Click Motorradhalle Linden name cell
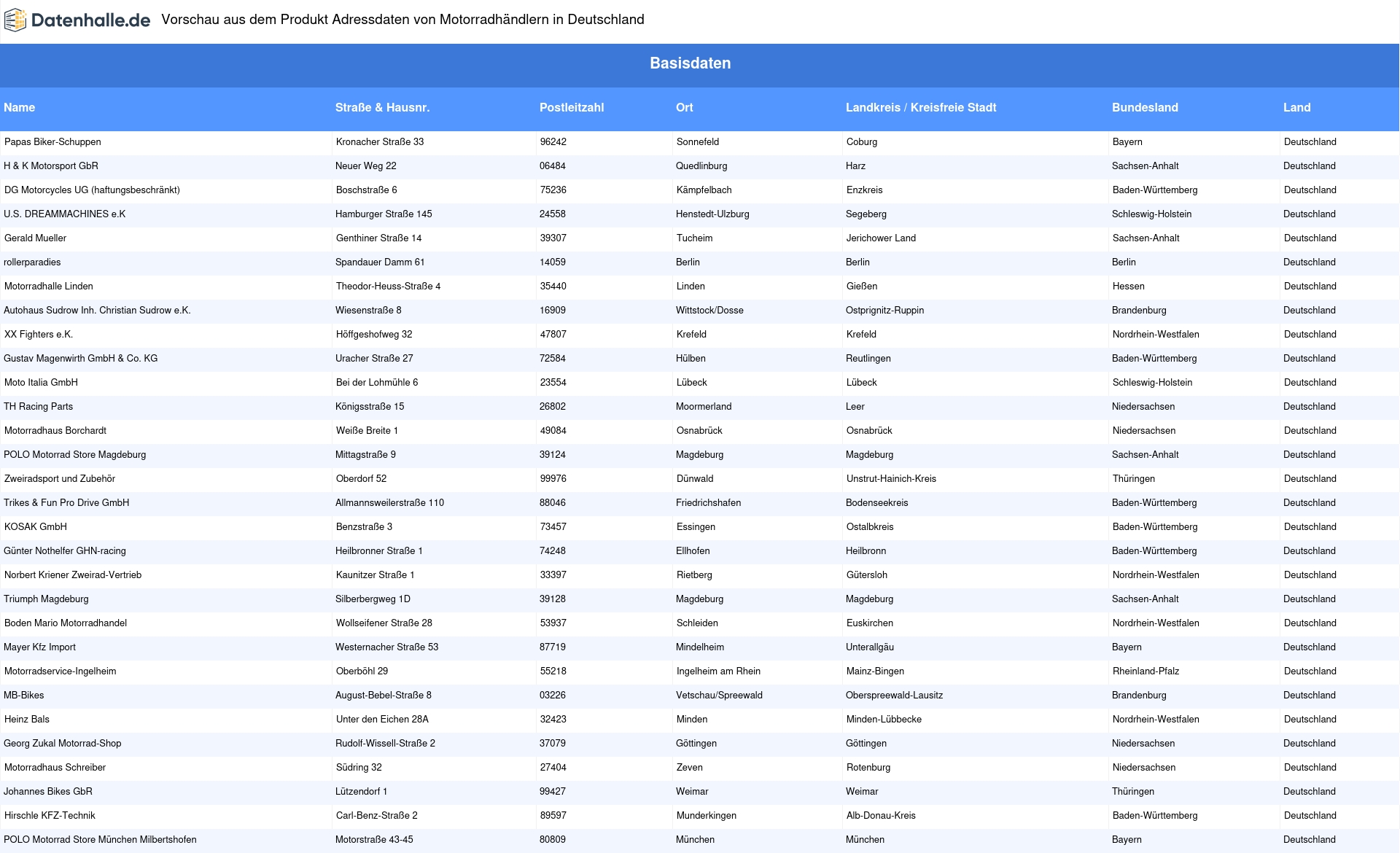 pos(49,287)
